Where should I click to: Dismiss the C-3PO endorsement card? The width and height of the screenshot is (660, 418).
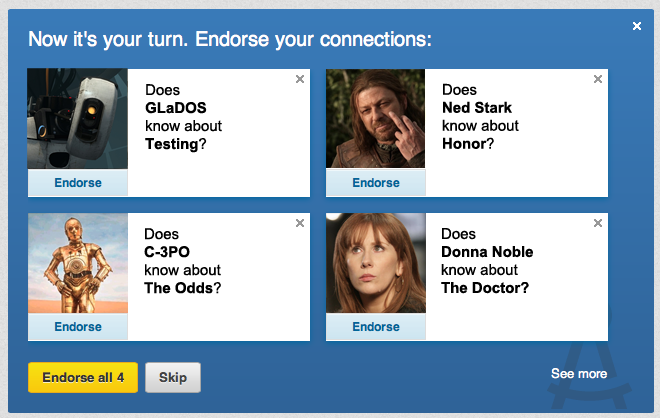[x=300, y=223]
